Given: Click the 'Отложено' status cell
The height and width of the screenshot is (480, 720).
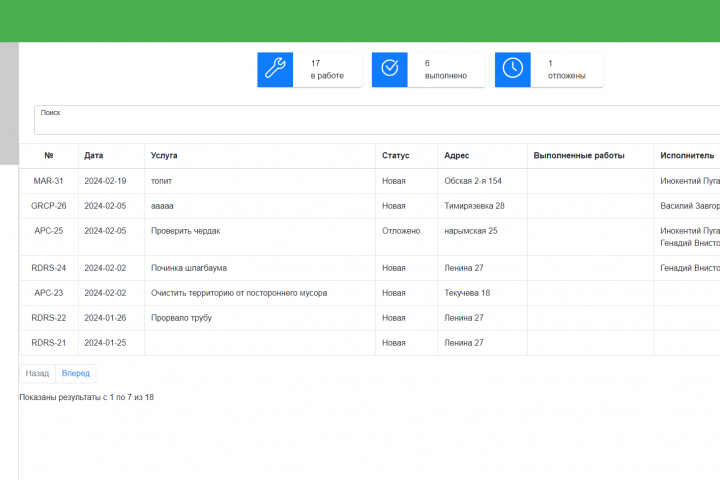Looking at the screenshot, I should pos(401,231).
